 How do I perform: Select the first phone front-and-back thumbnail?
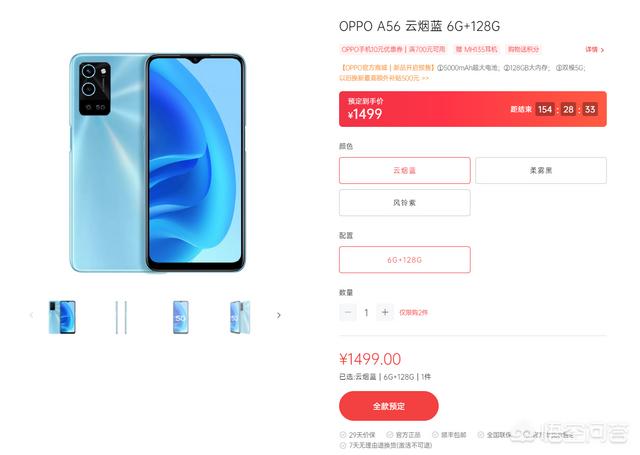tap(62, 317)
